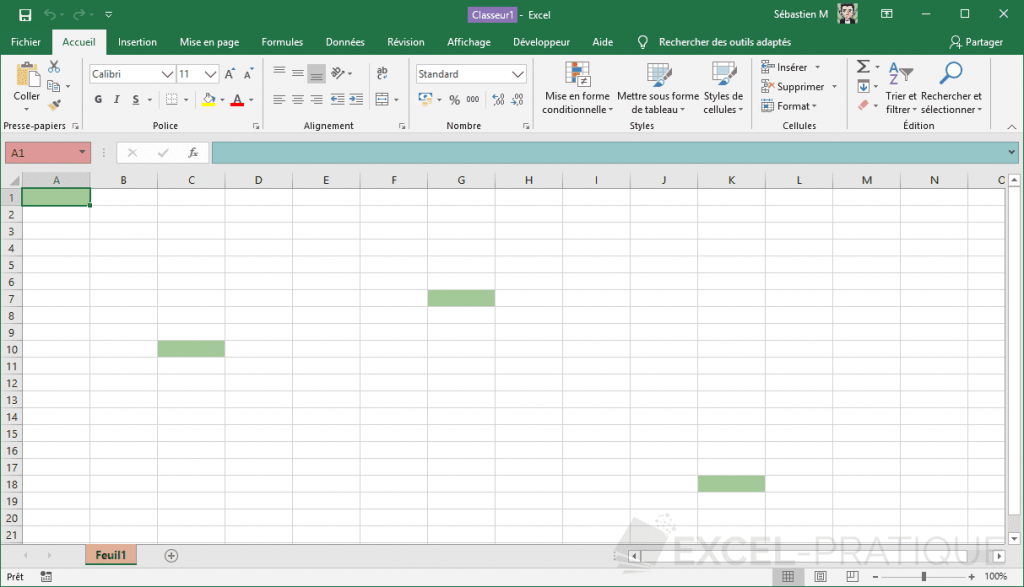Click the Somme automatique sigma icon
This screenshot has height=587, width=1024.
click(862, 66)
